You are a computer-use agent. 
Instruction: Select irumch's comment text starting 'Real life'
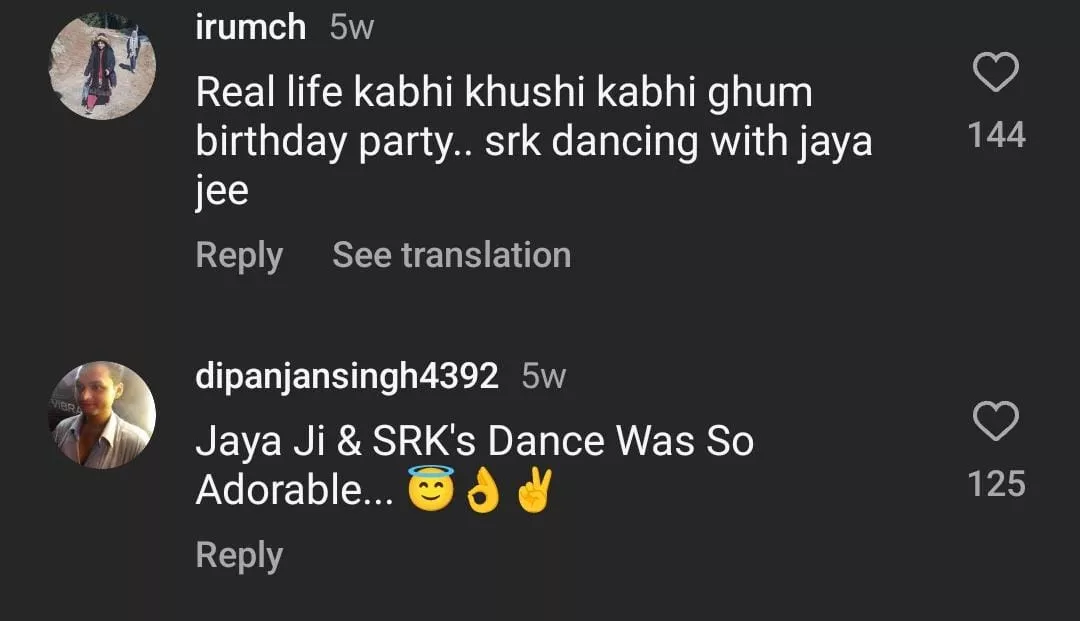[x=504, y=93]
